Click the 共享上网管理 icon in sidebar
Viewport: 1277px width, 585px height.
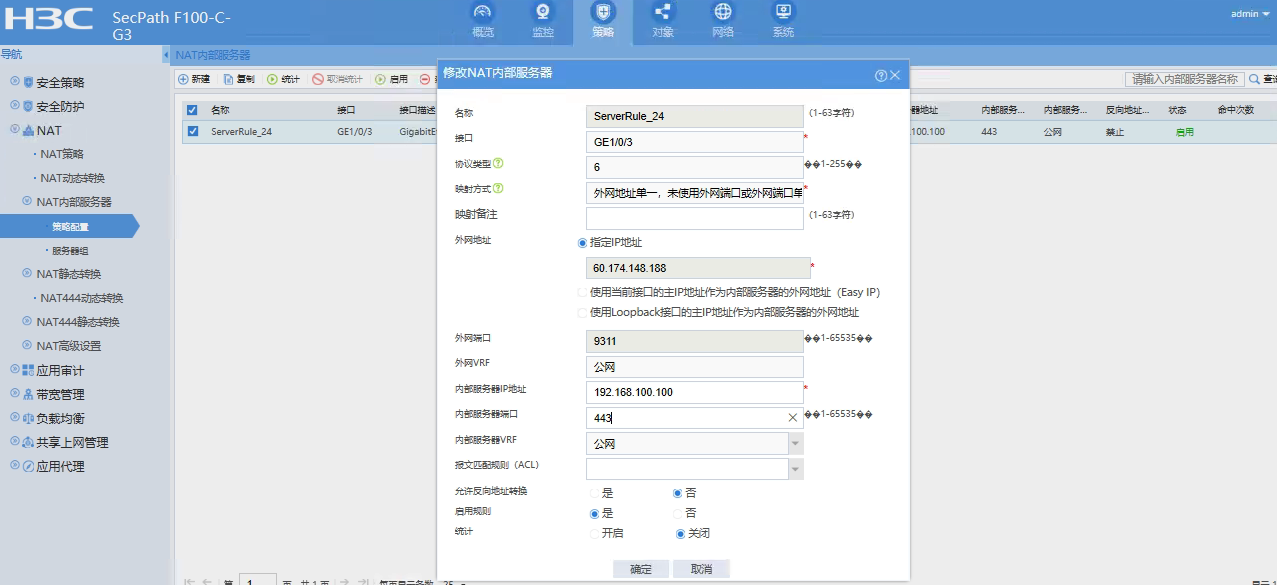tap(28, 442)
